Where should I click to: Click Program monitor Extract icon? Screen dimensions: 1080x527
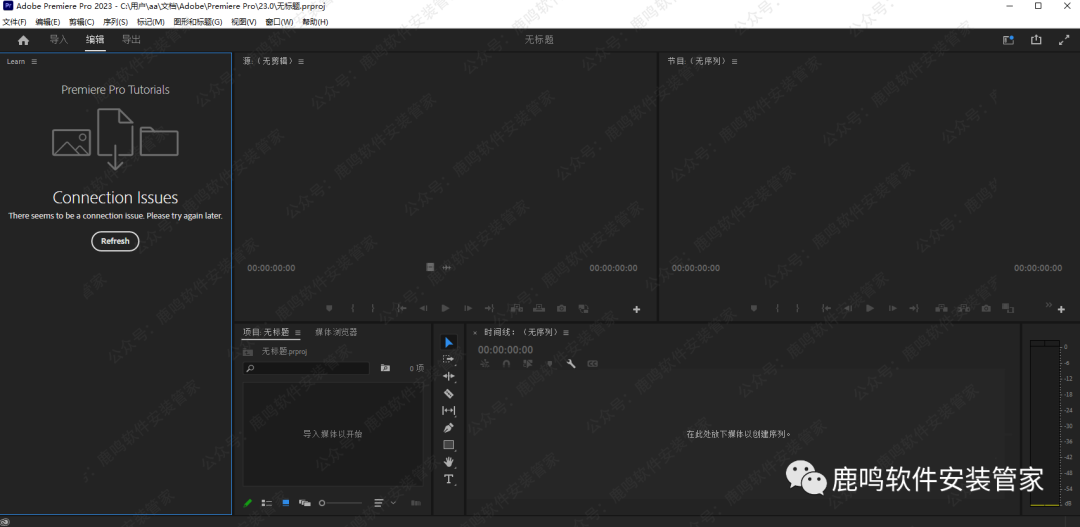point(964,309)
